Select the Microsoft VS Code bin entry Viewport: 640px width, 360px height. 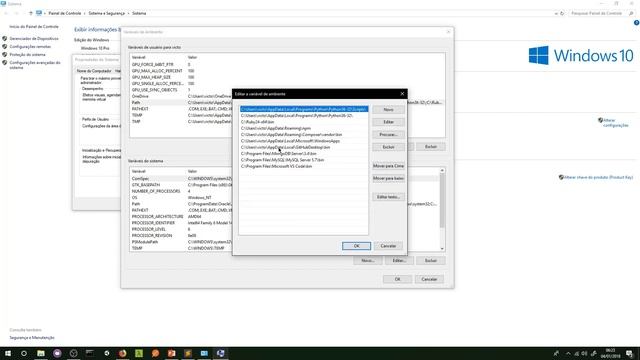pyautogui.click(x=304, y=166)
